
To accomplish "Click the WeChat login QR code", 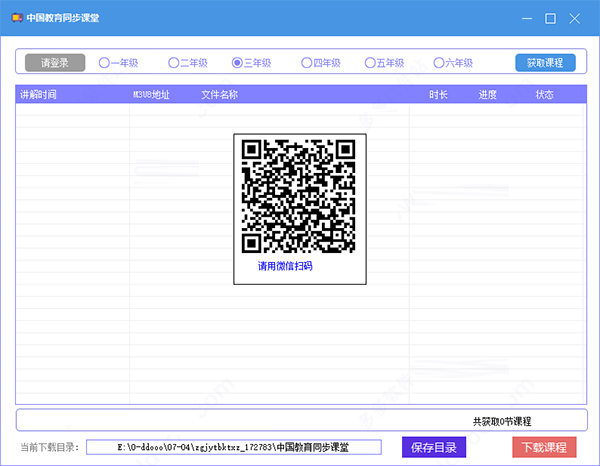I will click(x=298, y=196).
